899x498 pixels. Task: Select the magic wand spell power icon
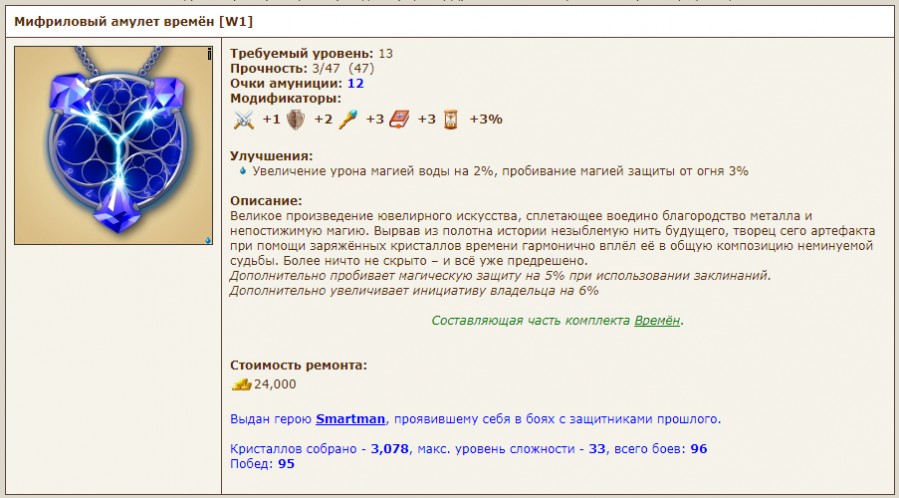[x=348, y=119]
